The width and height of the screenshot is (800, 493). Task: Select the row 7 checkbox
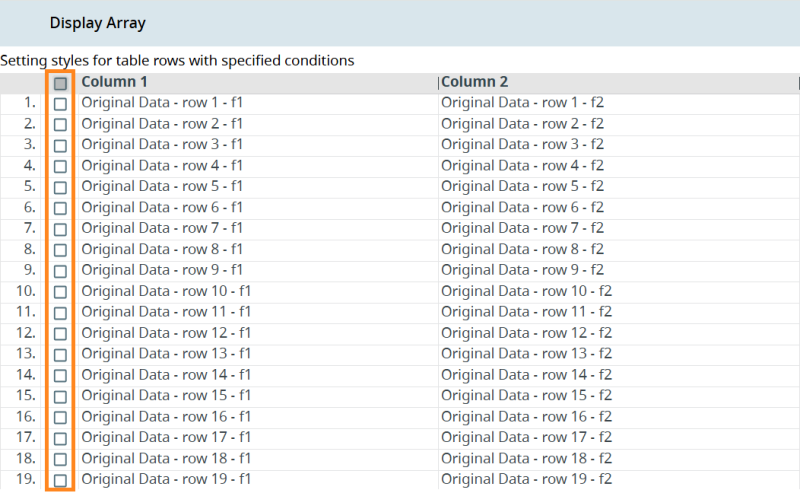click(60, 229)
